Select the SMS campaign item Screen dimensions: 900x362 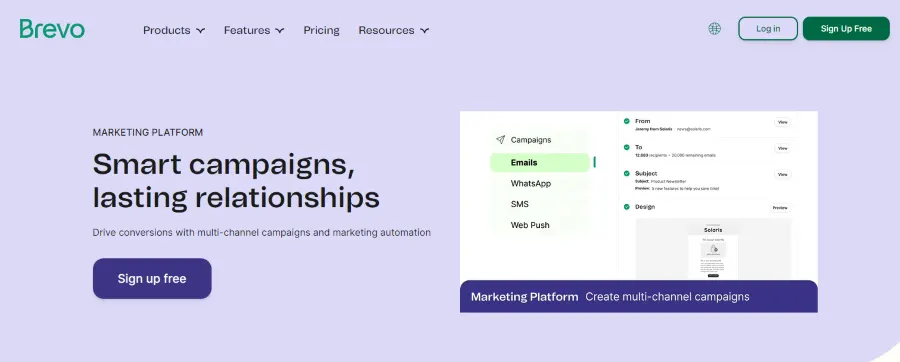tap(519, 204)
